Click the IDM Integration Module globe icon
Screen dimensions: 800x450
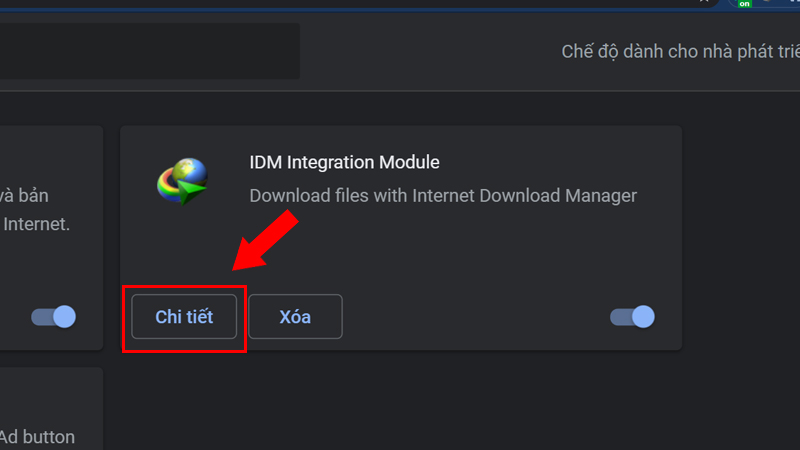(181, 182)
